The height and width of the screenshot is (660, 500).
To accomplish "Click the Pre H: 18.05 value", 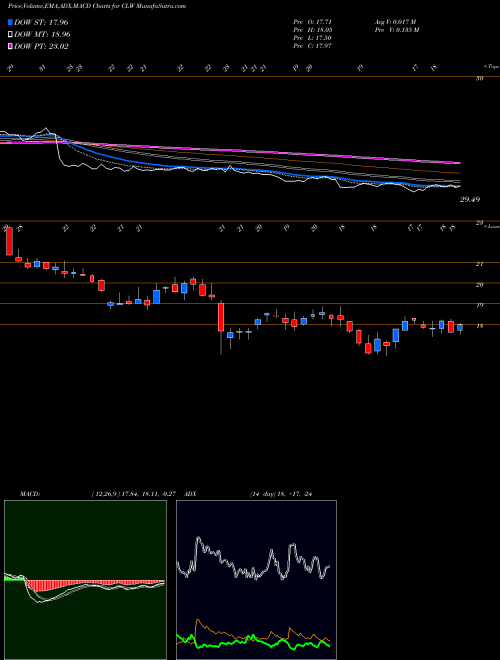I will click(x=313, y=30).
